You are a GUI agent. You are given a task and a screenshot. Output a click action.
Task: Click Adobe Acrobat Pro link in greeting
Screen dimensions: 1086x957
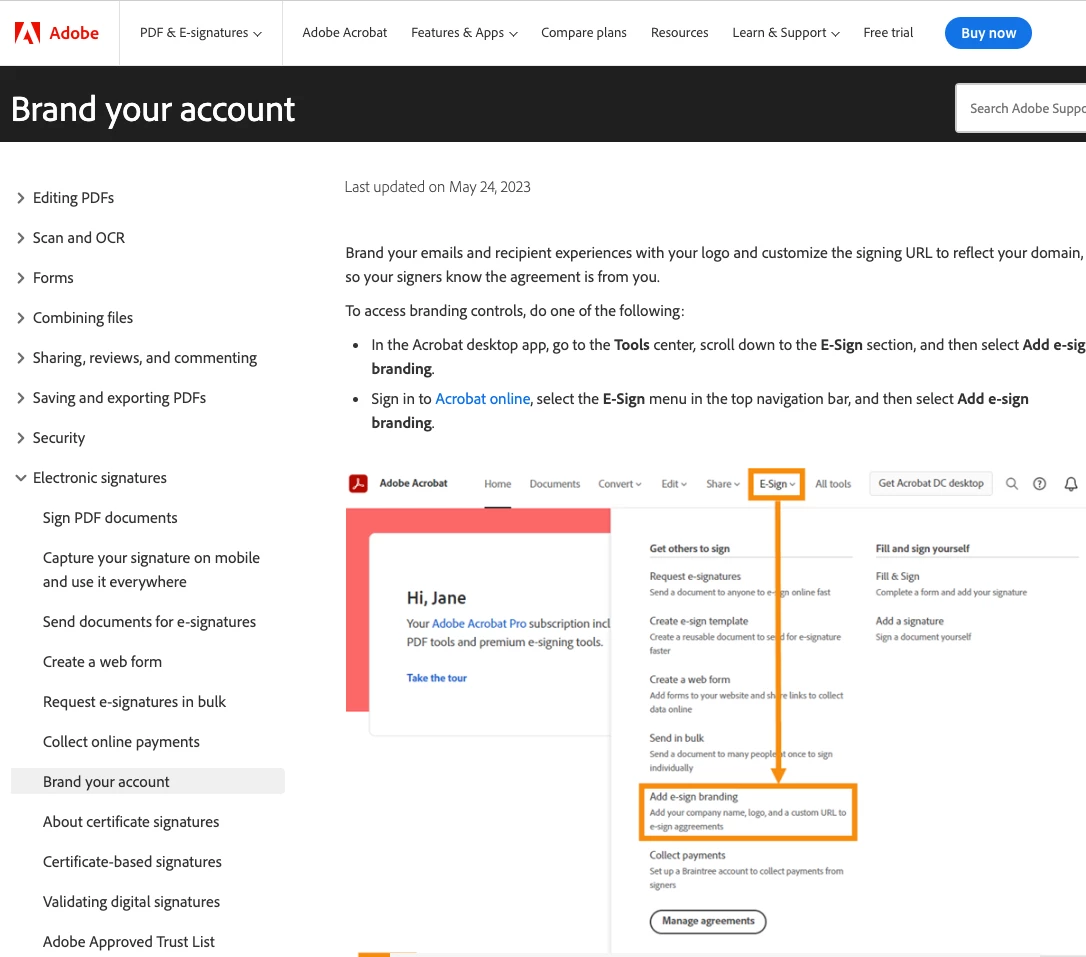click(479, 623)
